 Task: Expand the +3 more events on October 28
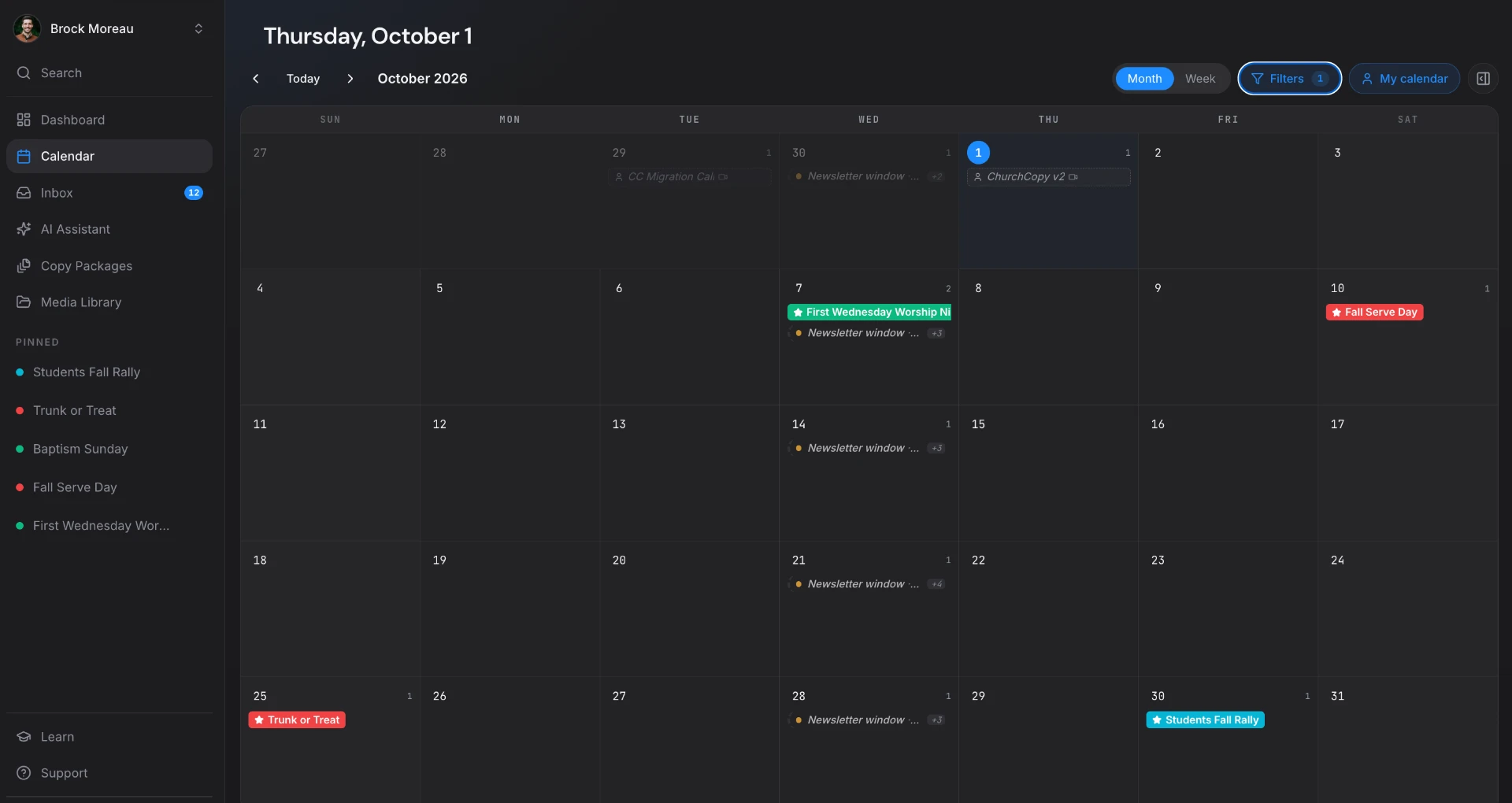pyautogui.click(x=936, y=720)
